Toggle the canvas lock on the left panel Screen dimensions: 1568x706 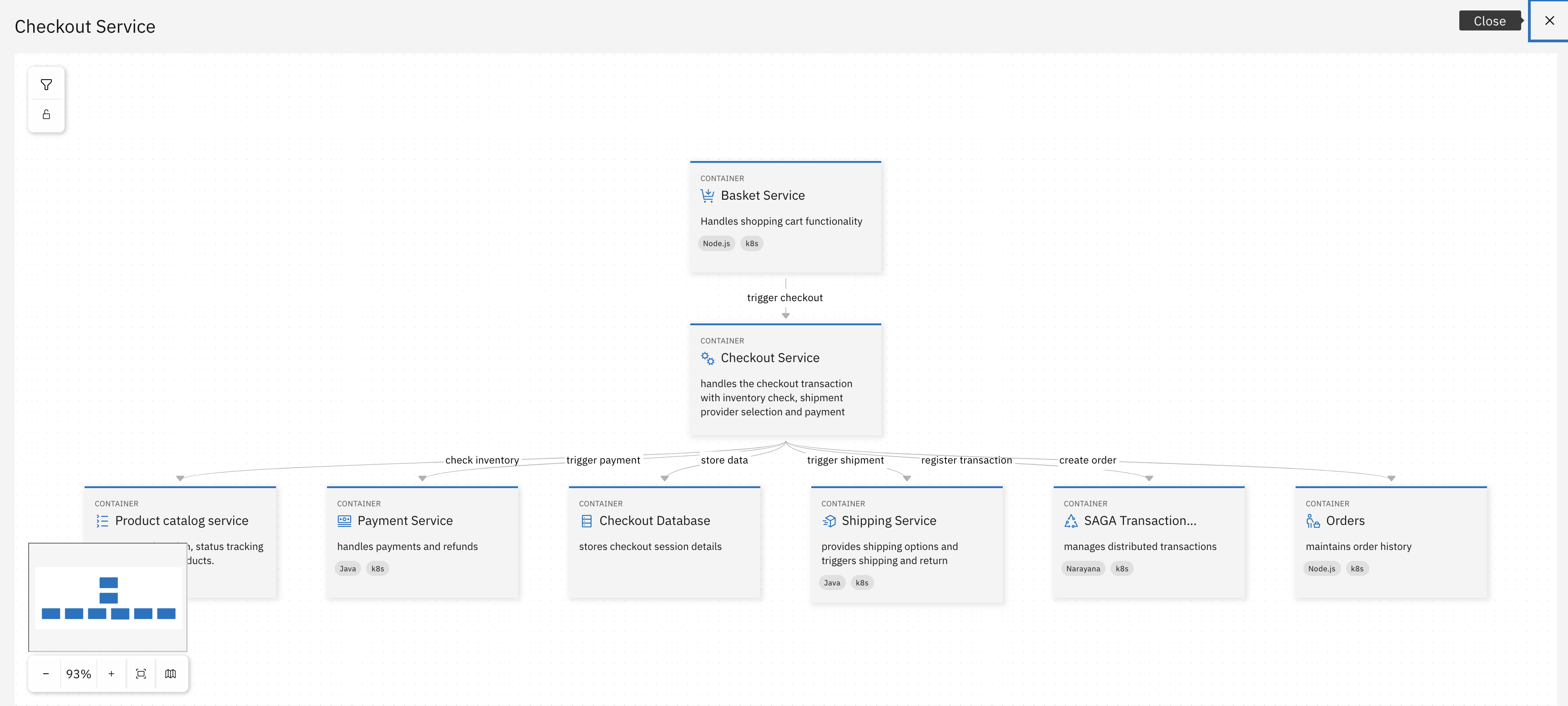pyautogui.click(x=46, y=114)
